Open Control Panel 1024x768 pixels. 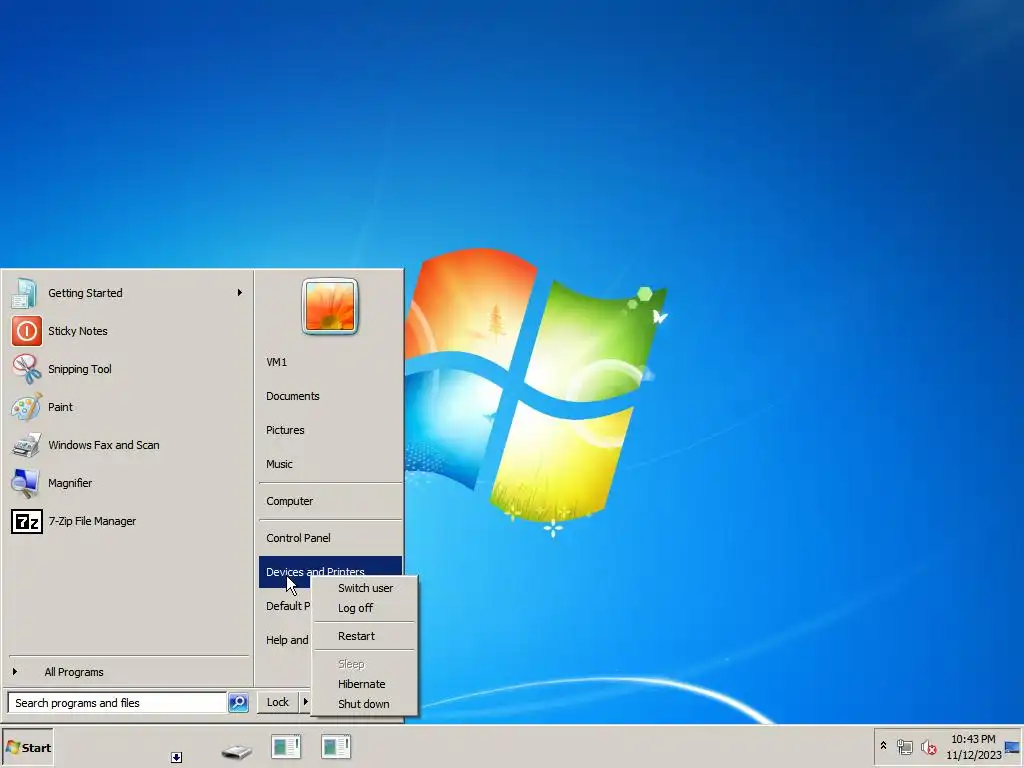click(330, 538)
